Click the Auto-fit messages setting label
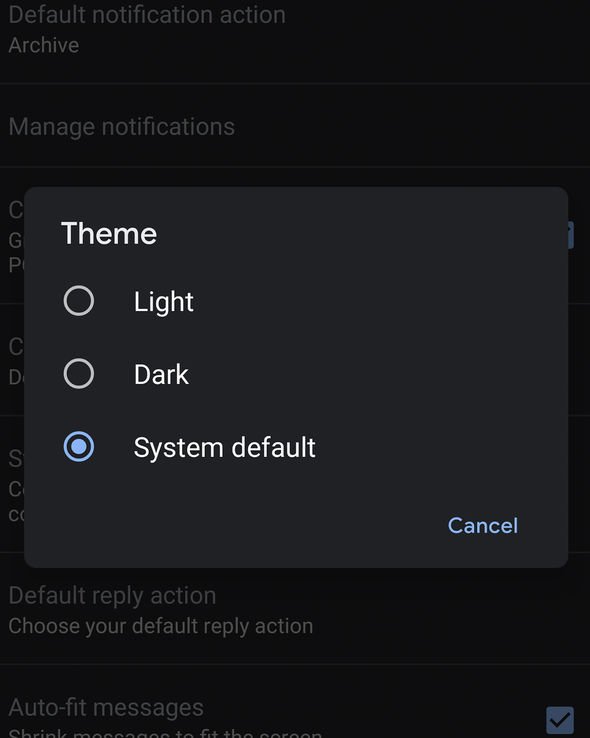This screenshot has width=590, height=738. 106,707
